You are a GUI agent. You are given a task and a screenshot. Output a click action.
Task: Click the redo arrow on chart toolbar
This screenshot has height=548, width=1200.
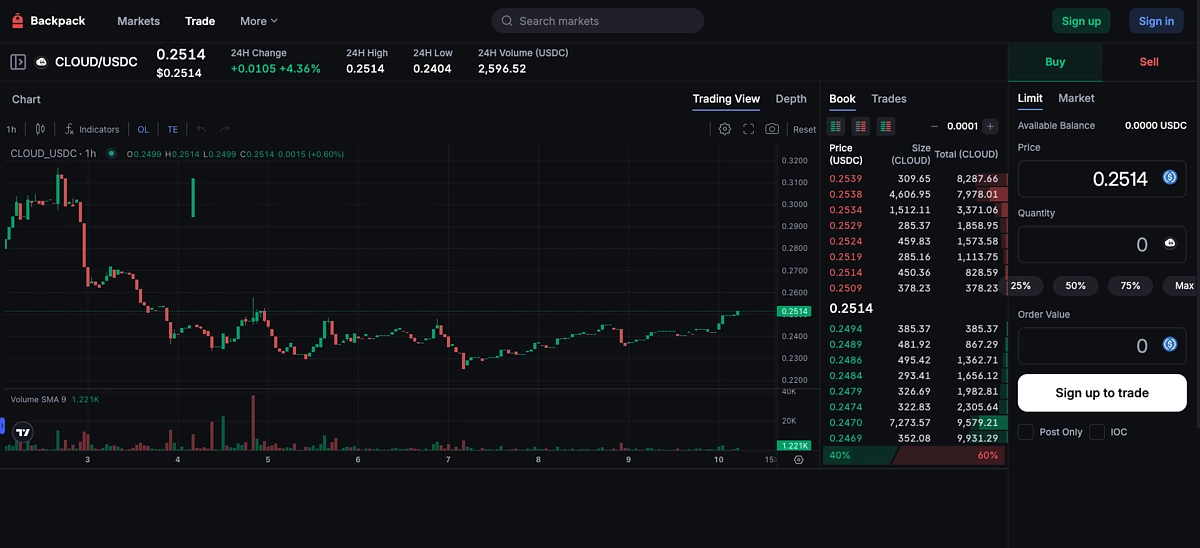click(225, 129)
